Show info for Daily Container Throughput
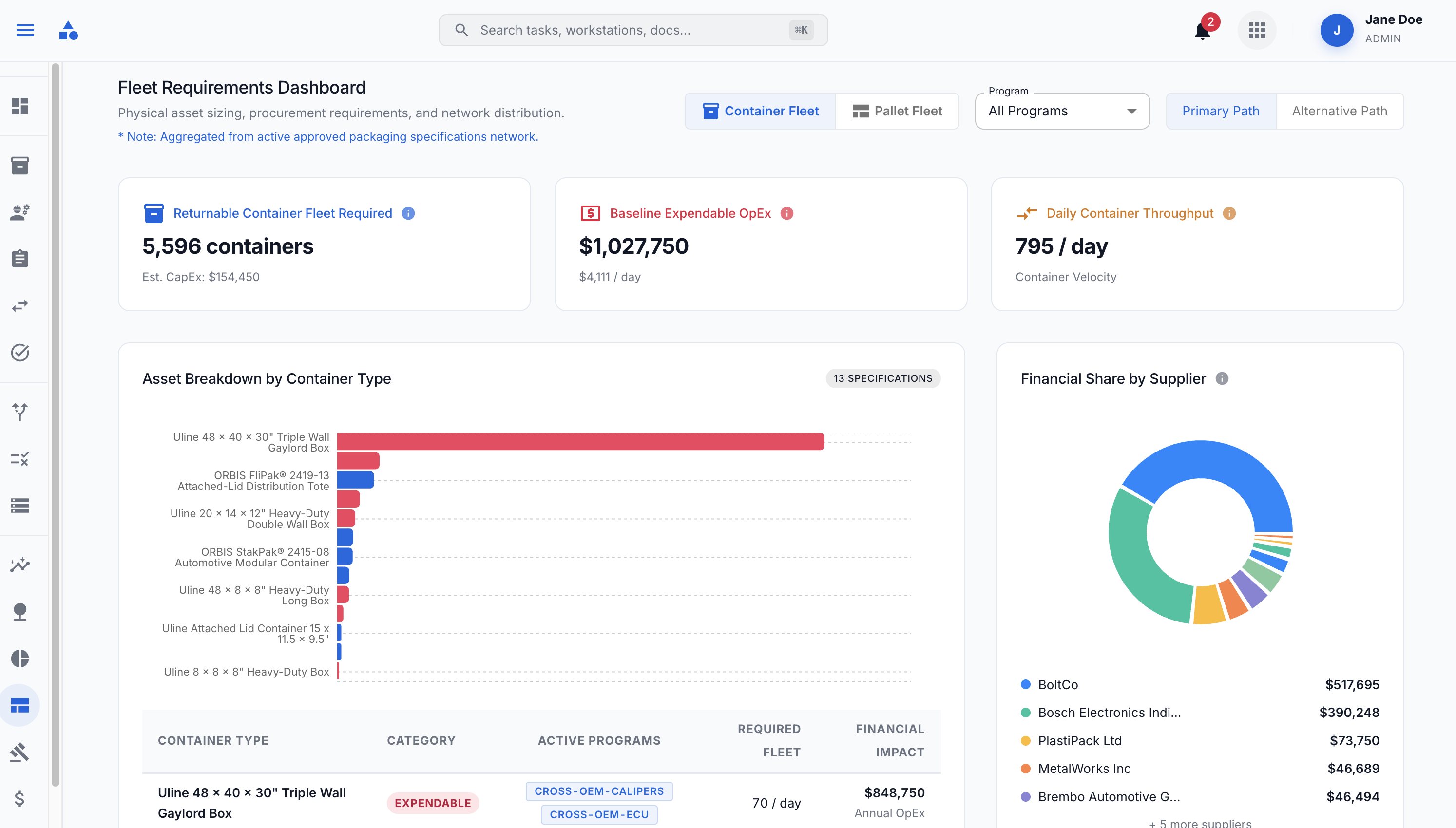The image size is (1456, 828). (x=1229, y=213)
